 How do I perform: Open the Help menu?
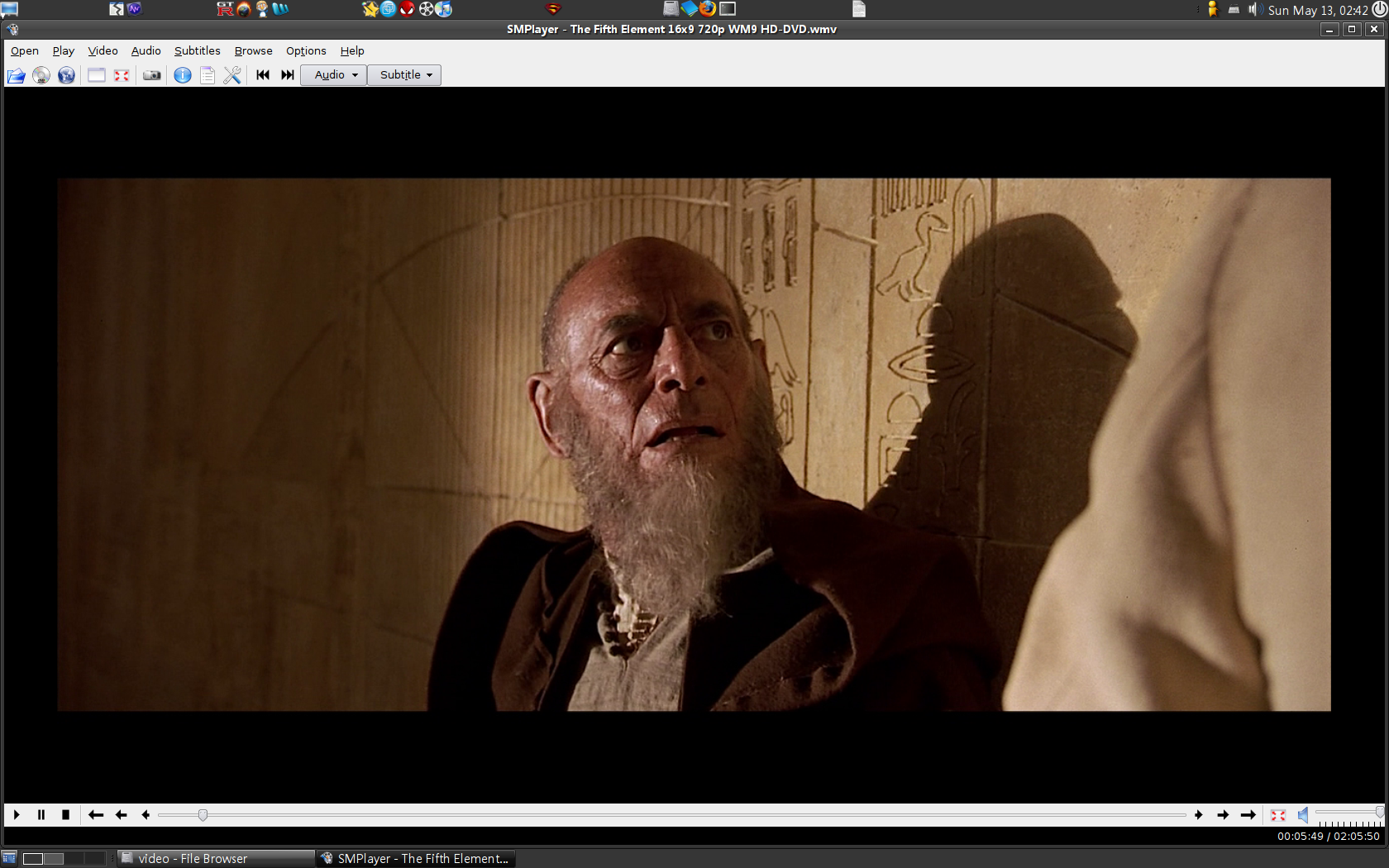(x=352, y=50)
